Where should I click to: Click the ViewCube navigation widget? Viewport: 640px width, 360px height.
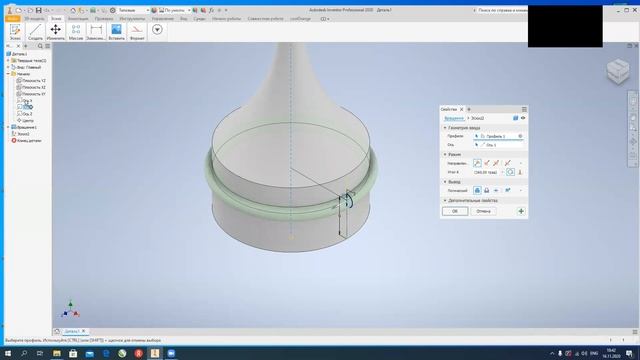tap(618, 71)
